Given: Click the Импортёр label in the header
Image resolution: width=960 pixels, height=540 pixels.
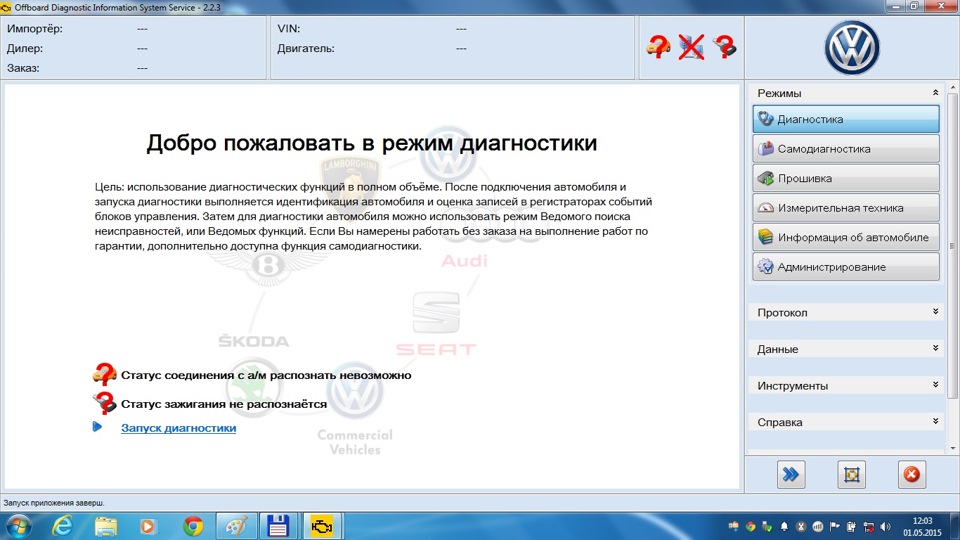Looking at the screenshot, I should click(x=35, y=29).
